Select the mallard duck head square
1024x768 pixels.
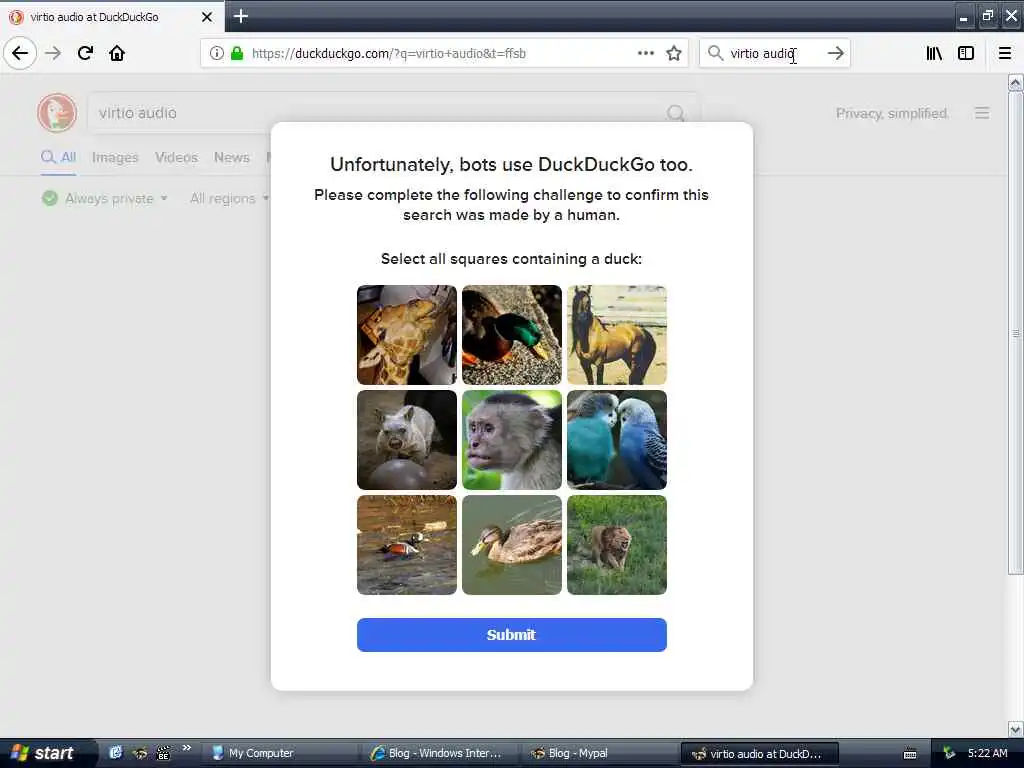(512, 335)
